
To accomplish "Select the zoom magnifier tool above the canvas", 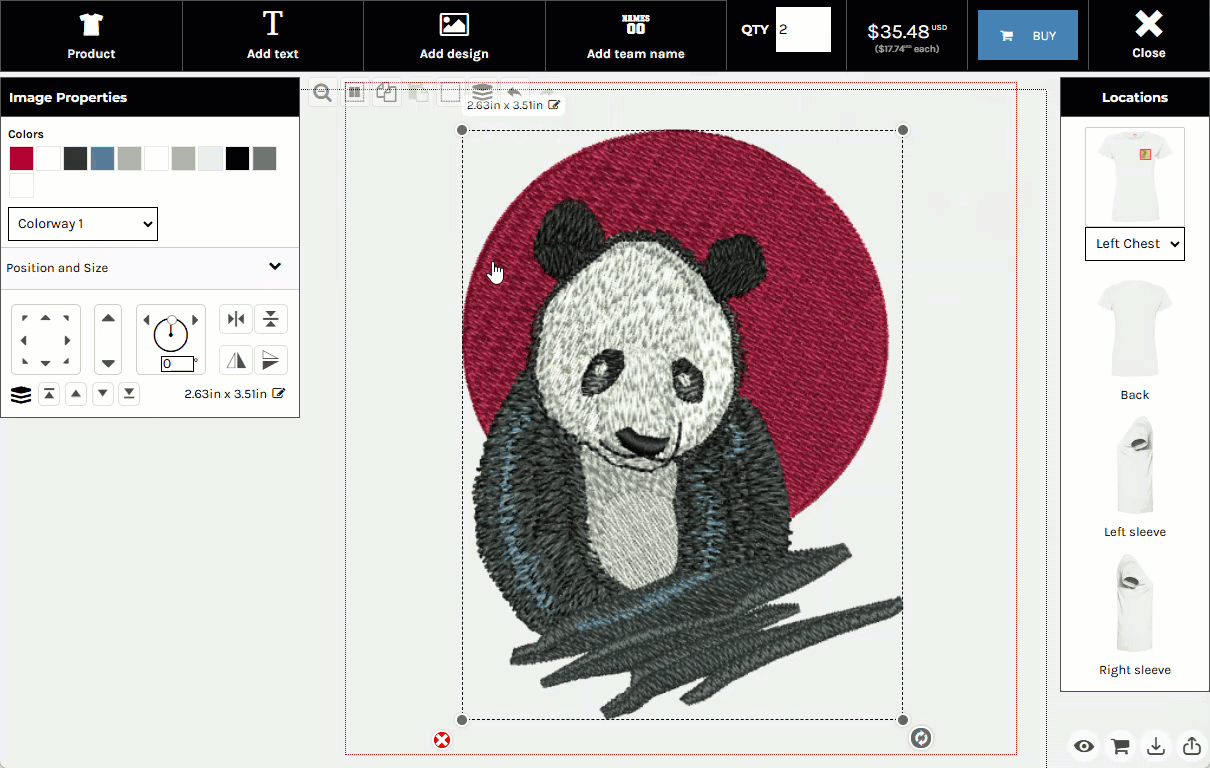I will (322, 92).
